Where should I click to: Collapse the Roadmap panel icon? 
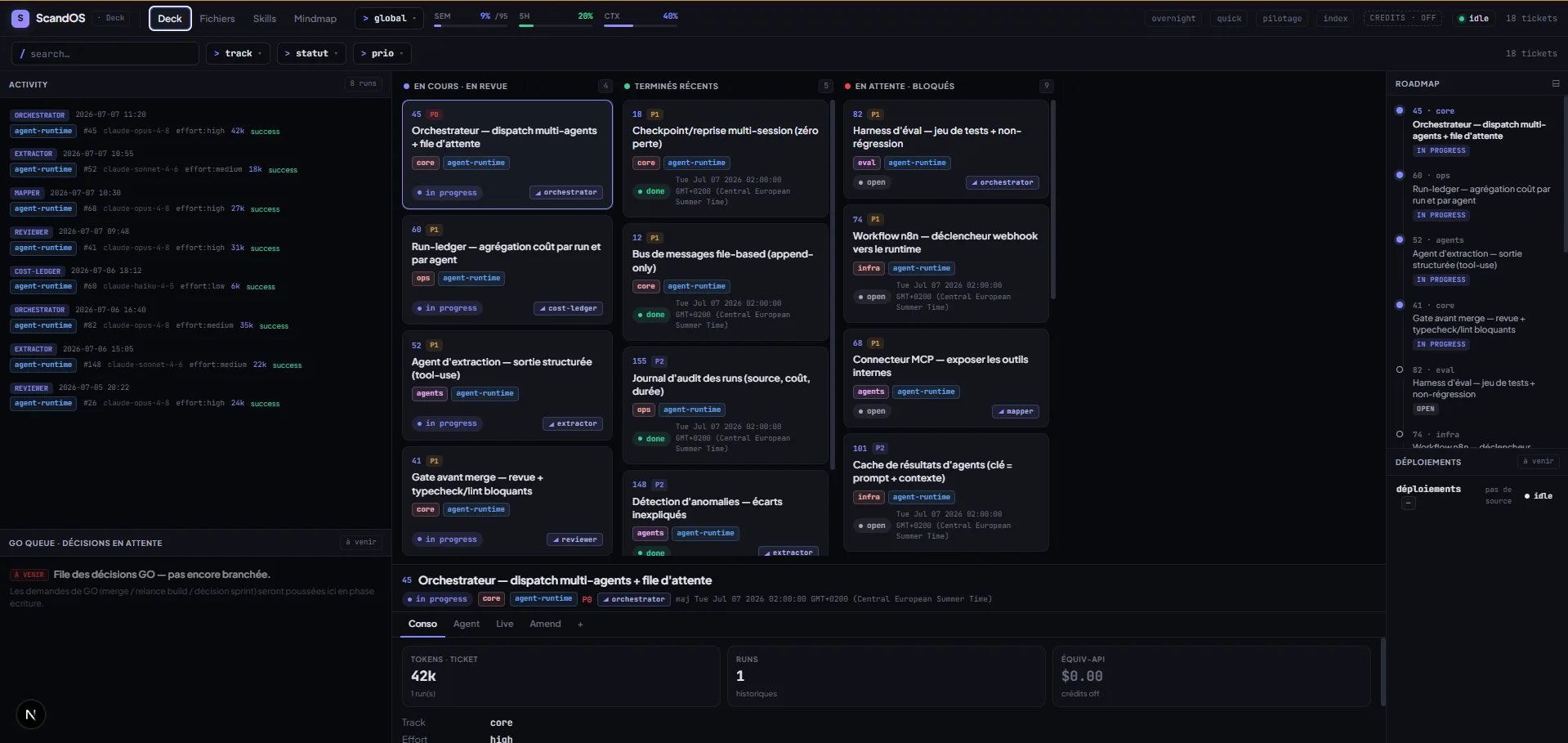tap(1555, 83)
